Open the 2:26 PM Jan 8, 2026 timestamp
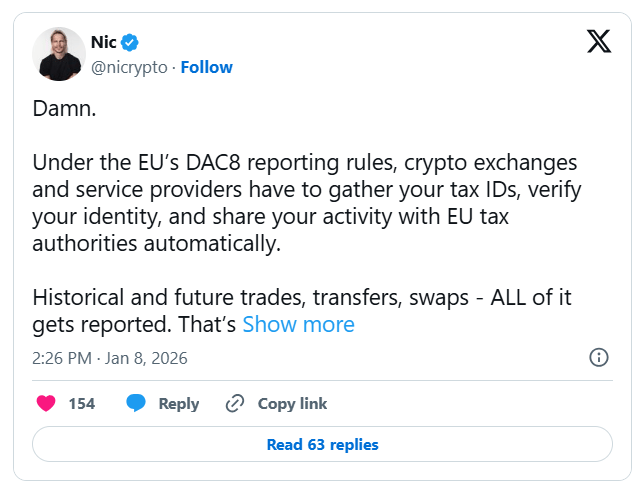 pyautogui.click(x=110, y=357)
